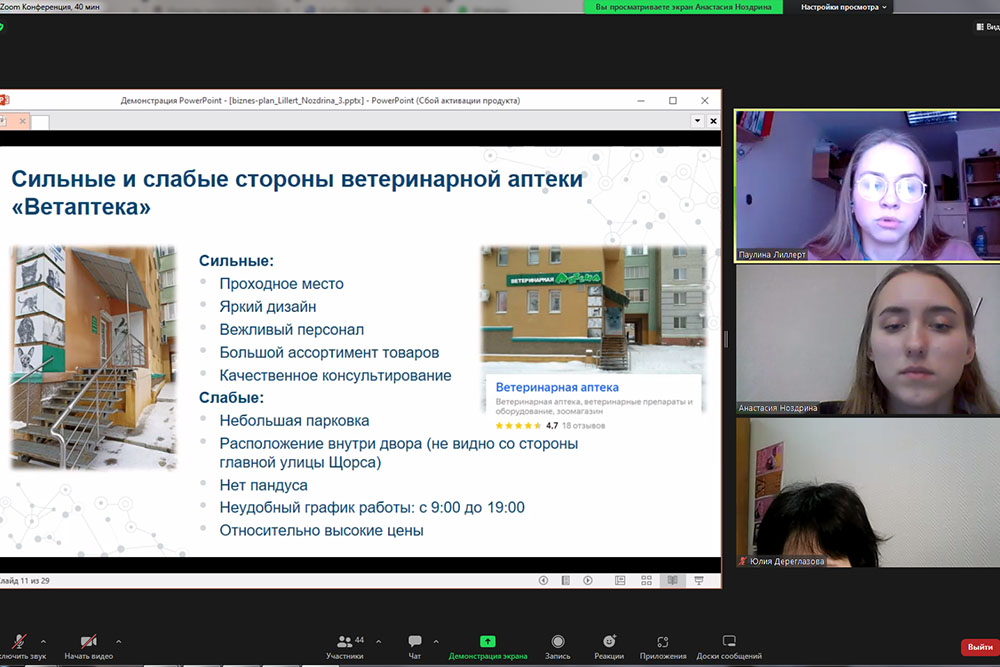Screen dimensions: 1000x667
Task: Go to the previous slide in PowerPoint status bar
Action: 544,580
